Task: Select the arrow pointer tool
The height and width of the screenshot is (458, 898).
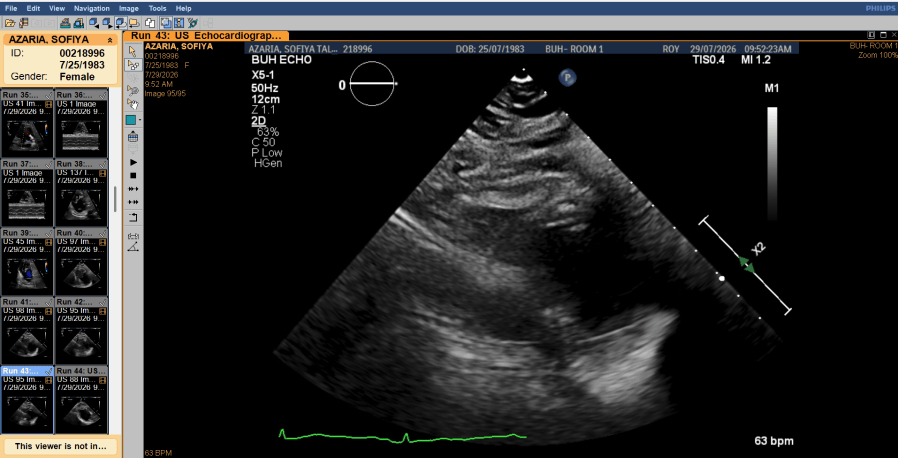Action: pos(133,51)
